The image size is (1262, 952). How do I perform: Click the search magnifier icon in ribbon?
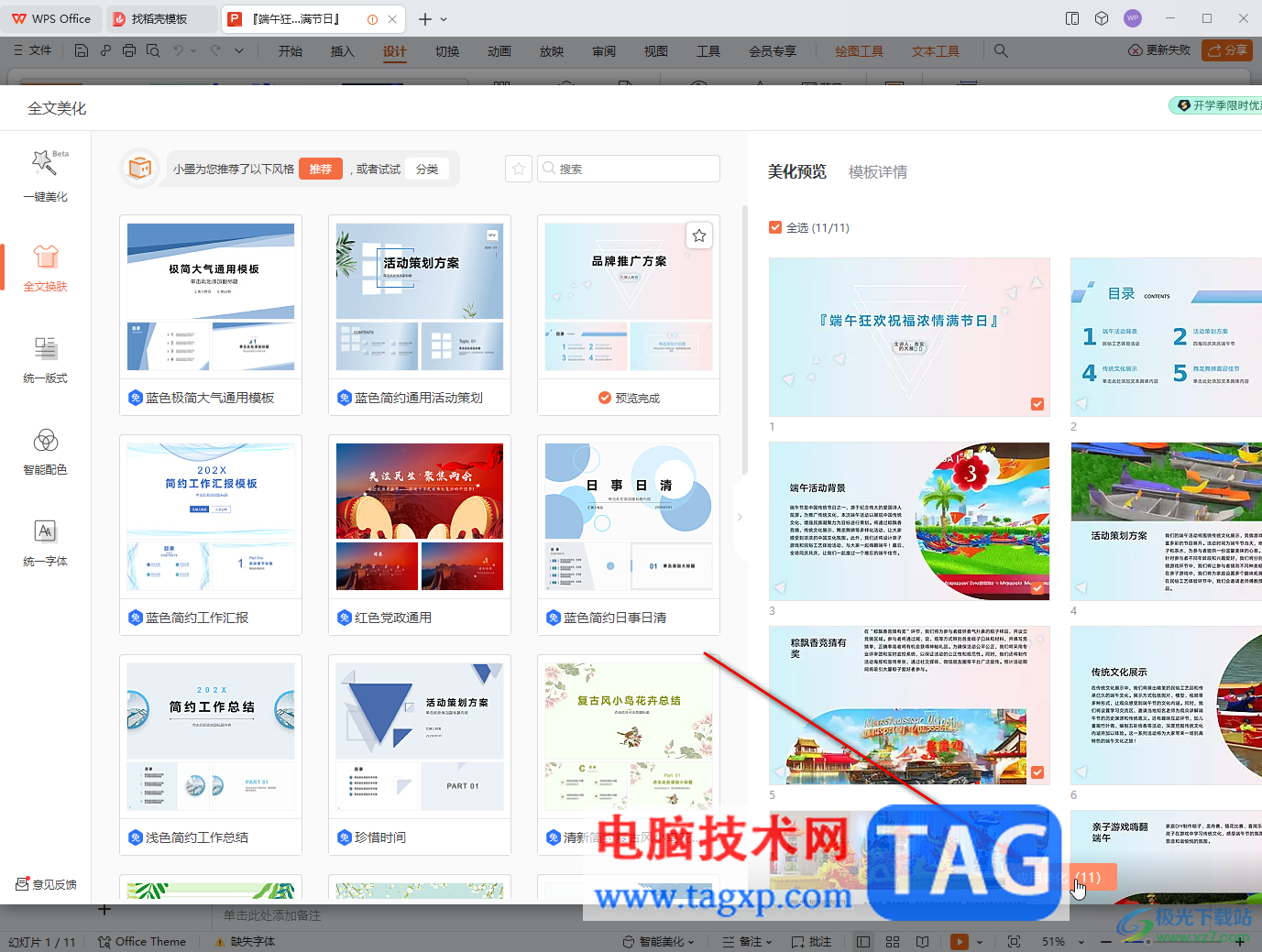click(1001, 51)
